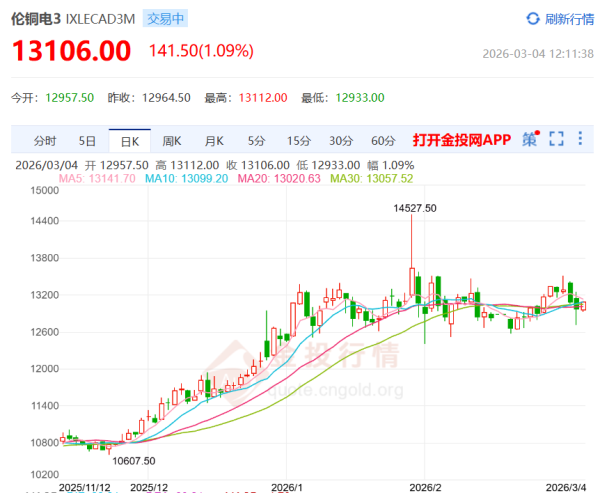The height and width of the screenshot is (493, 600).
Task: Click the 最低 low value 12933.00
Action: (360, 98)
